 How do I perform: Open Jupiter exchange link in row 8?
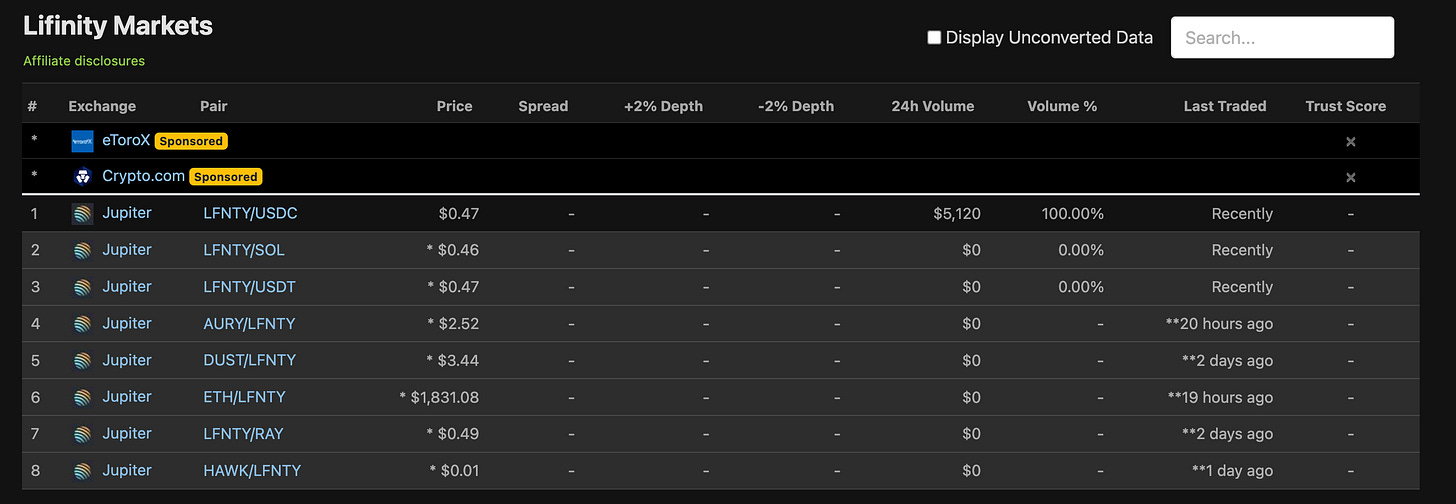127,470
